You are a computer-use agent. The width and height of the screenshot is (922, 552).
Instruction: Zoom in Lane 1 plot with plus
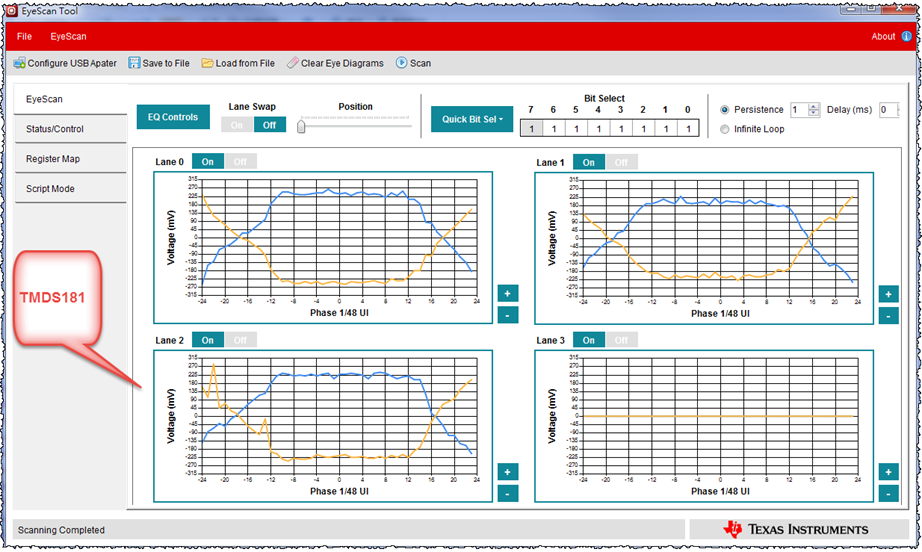pyautogui.click(x=888, y=294)
